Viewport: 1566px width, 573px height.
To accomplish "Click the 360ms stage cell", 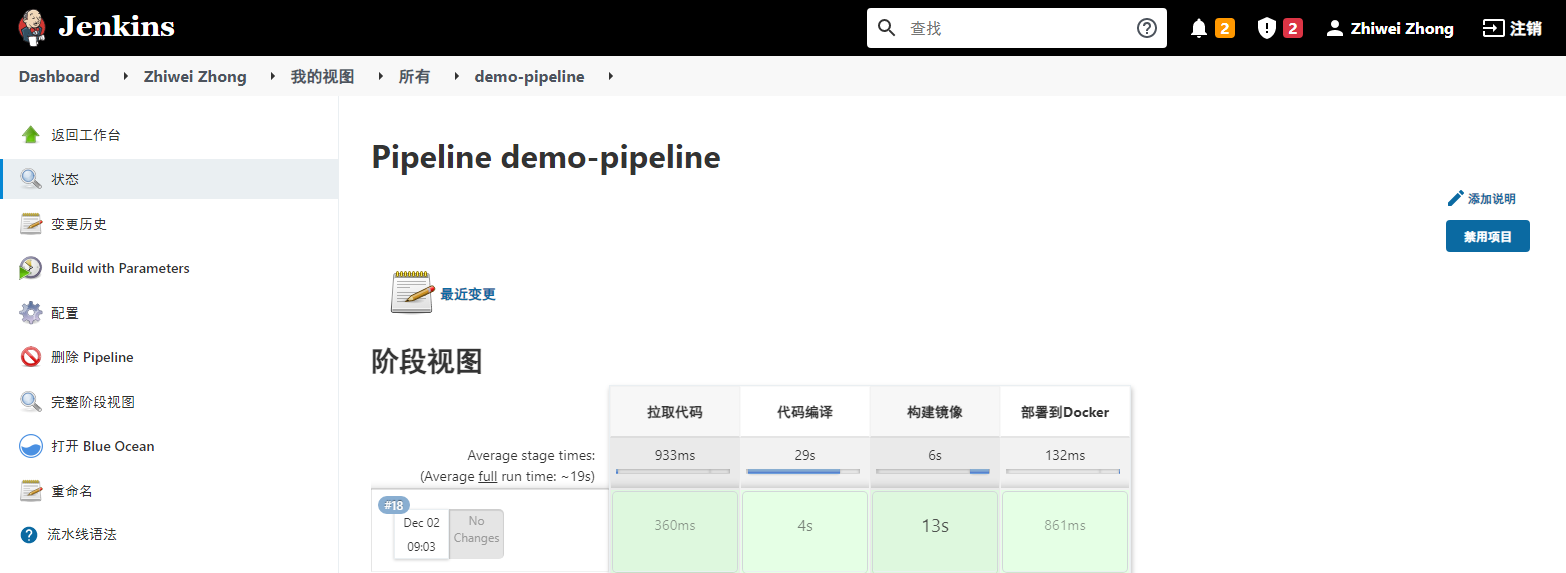I will 675,531.
